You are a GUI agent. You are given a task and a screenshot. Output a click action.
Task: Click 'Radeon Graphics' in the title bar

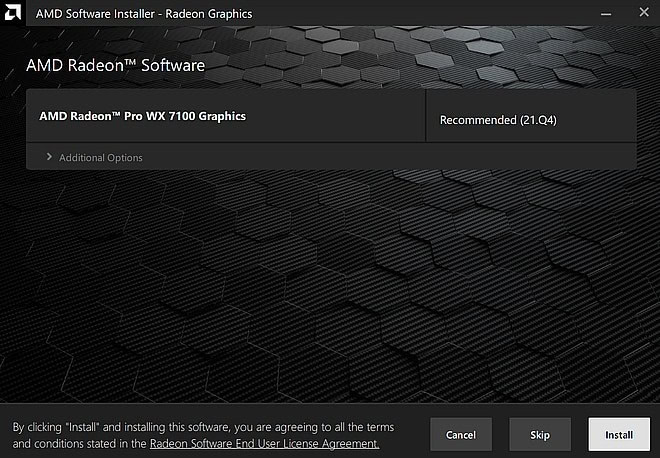[210, 14]
